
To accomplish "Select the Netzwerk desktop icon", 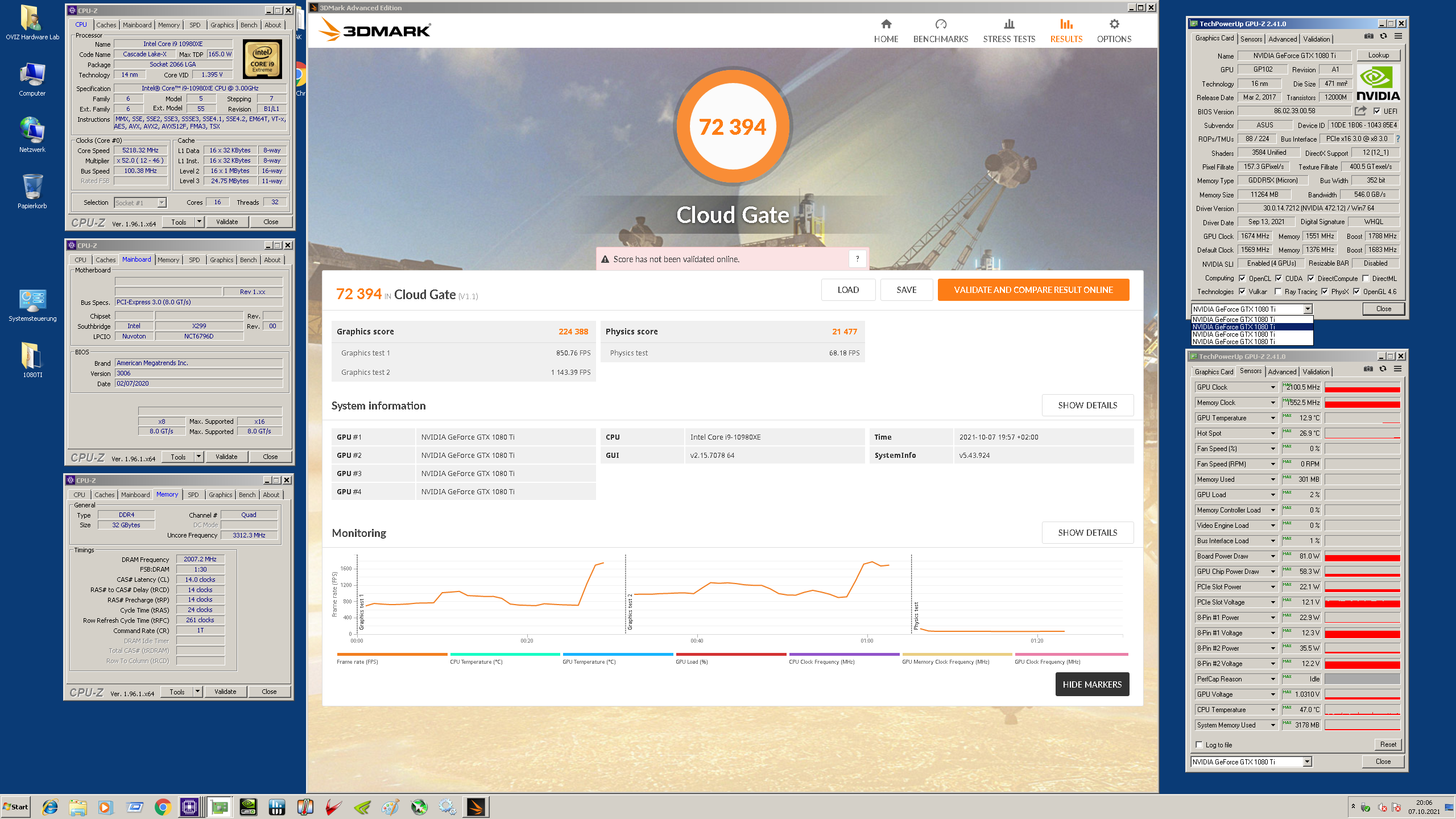I will point(32,135).
